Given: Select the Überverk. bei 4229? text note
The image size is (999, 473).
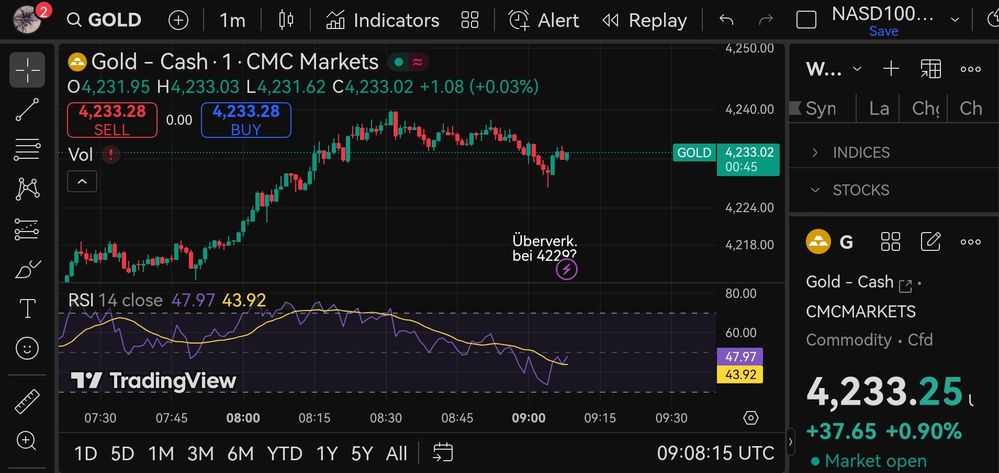Looking at the screenshot, I should point(545,248).
